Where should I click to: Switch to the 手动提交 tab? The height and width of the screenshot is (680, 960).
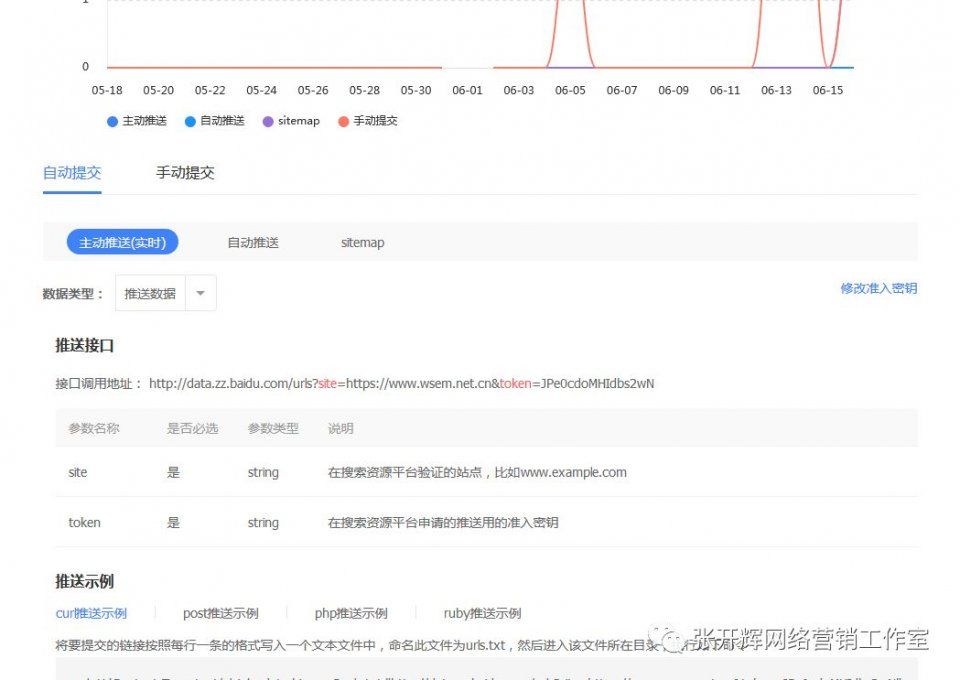(185, 173)
